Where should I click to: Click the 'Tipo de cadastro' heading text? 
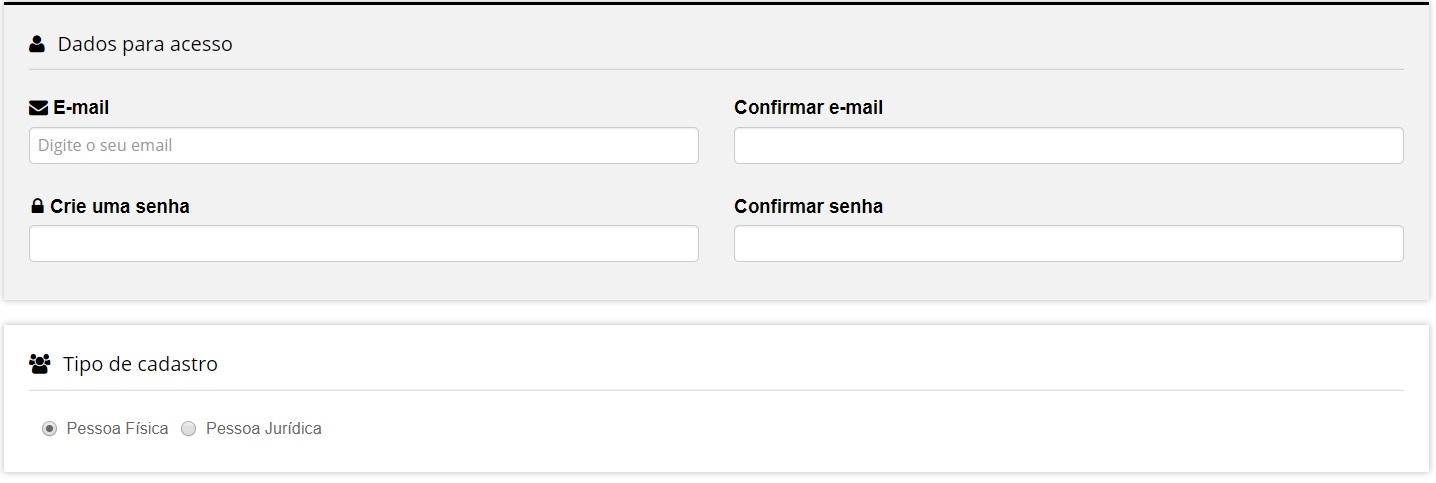coord(140,364)
